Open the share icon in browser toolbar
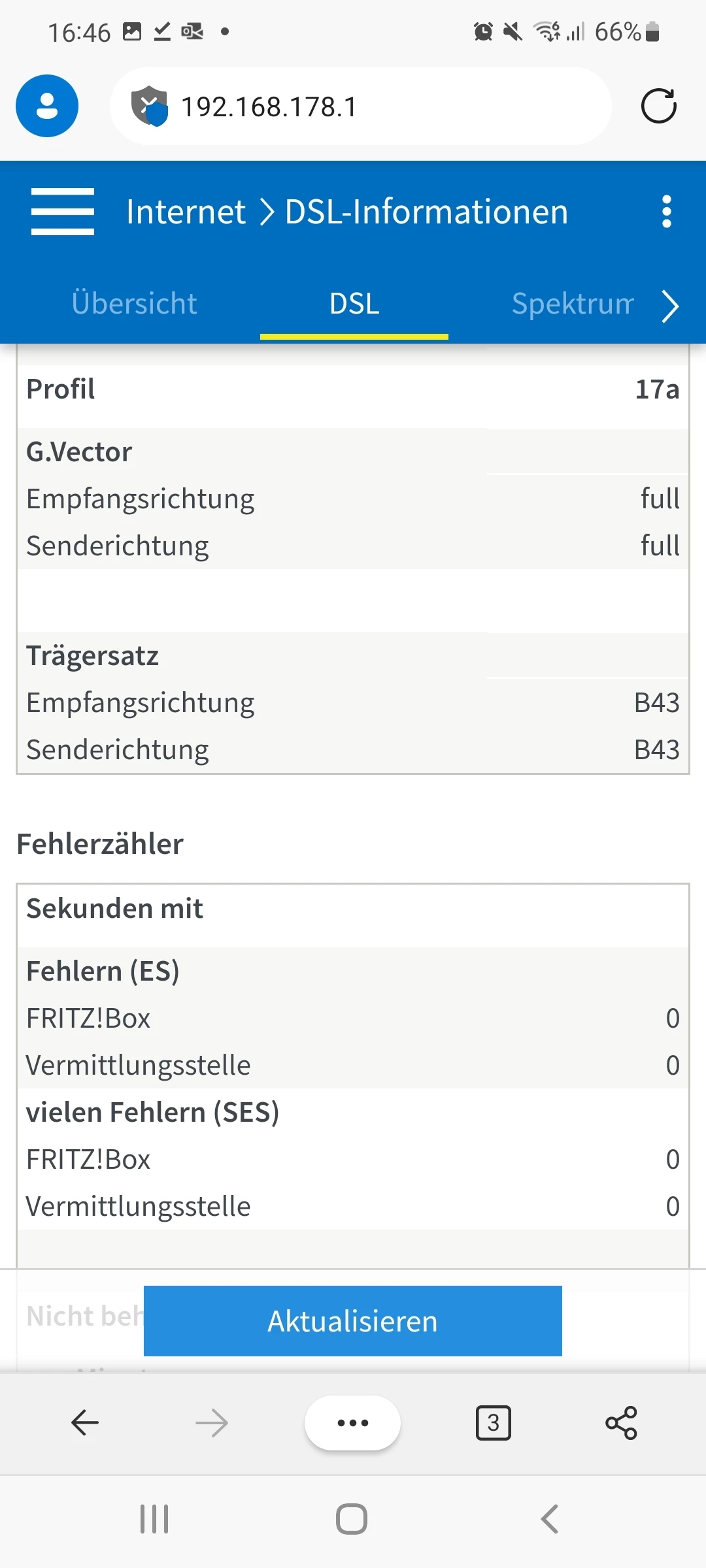The image size is (706, 1568). [x=621, y=1422]
